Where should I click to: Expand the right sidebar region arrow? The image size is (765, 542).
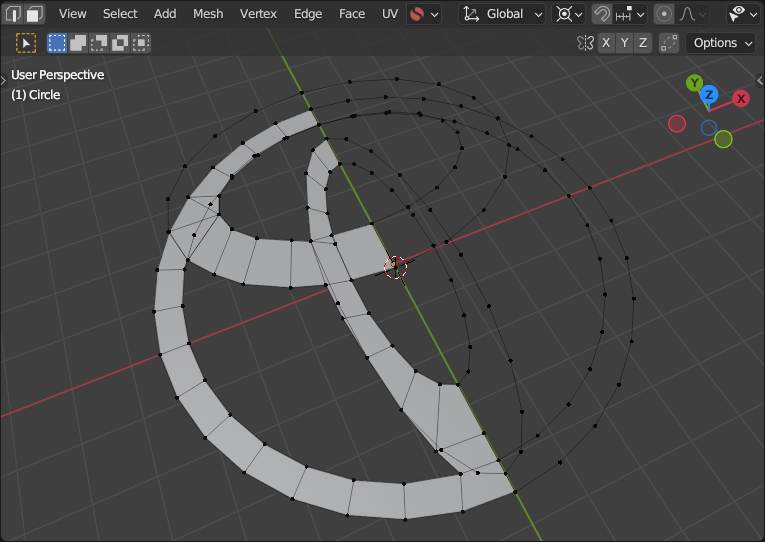point(760,80)
